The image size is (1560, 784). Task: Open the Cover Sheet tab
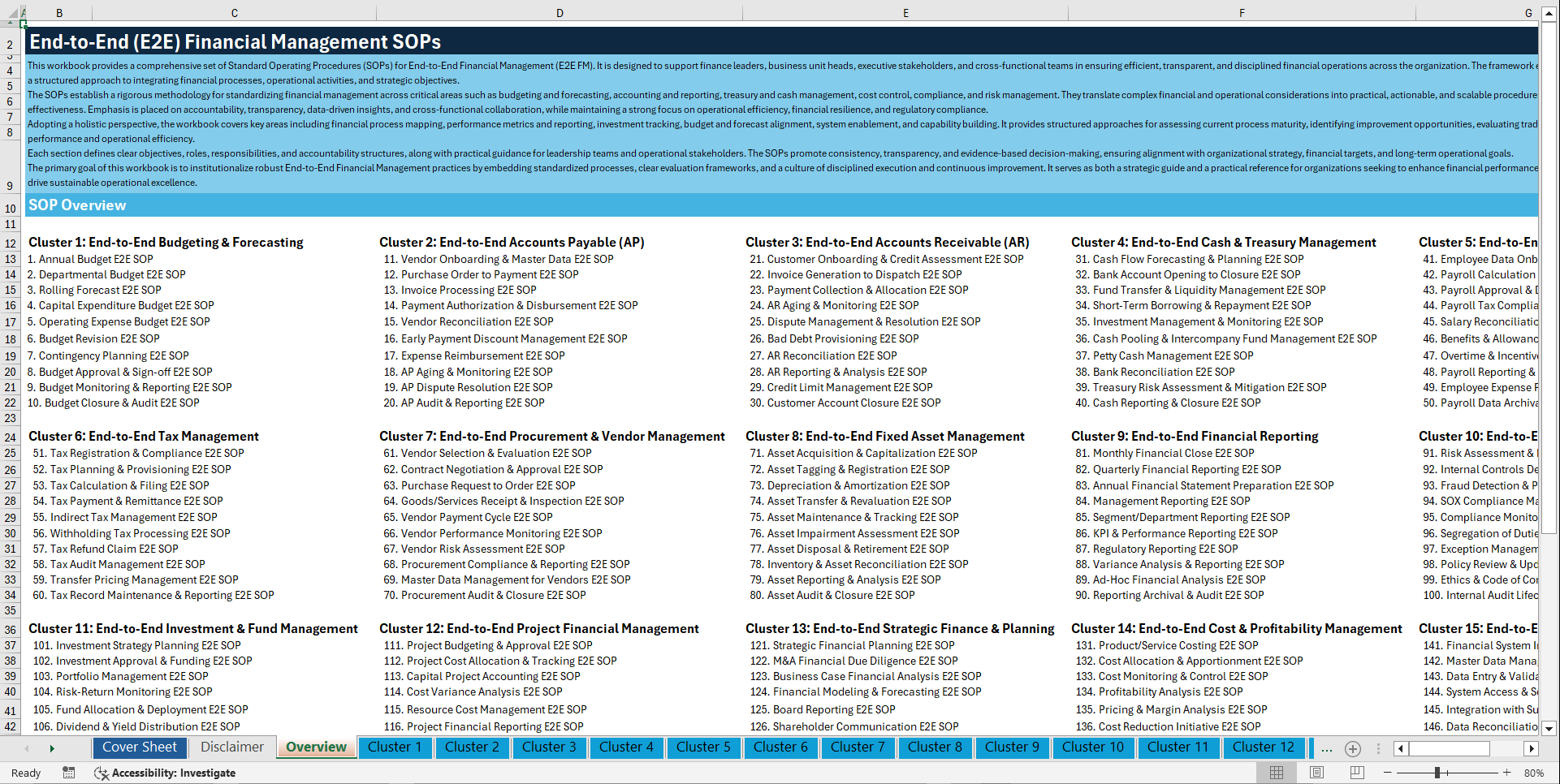click(139, 747)
